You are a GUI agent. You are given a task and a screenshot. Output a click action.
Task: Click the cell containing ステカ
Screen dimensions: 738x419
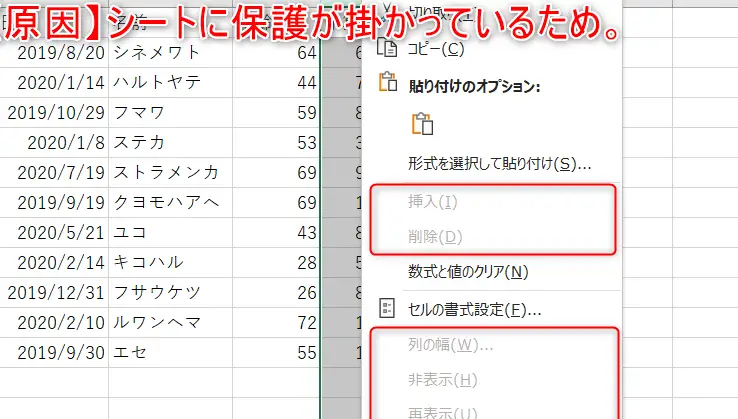(x=140, y=142)
